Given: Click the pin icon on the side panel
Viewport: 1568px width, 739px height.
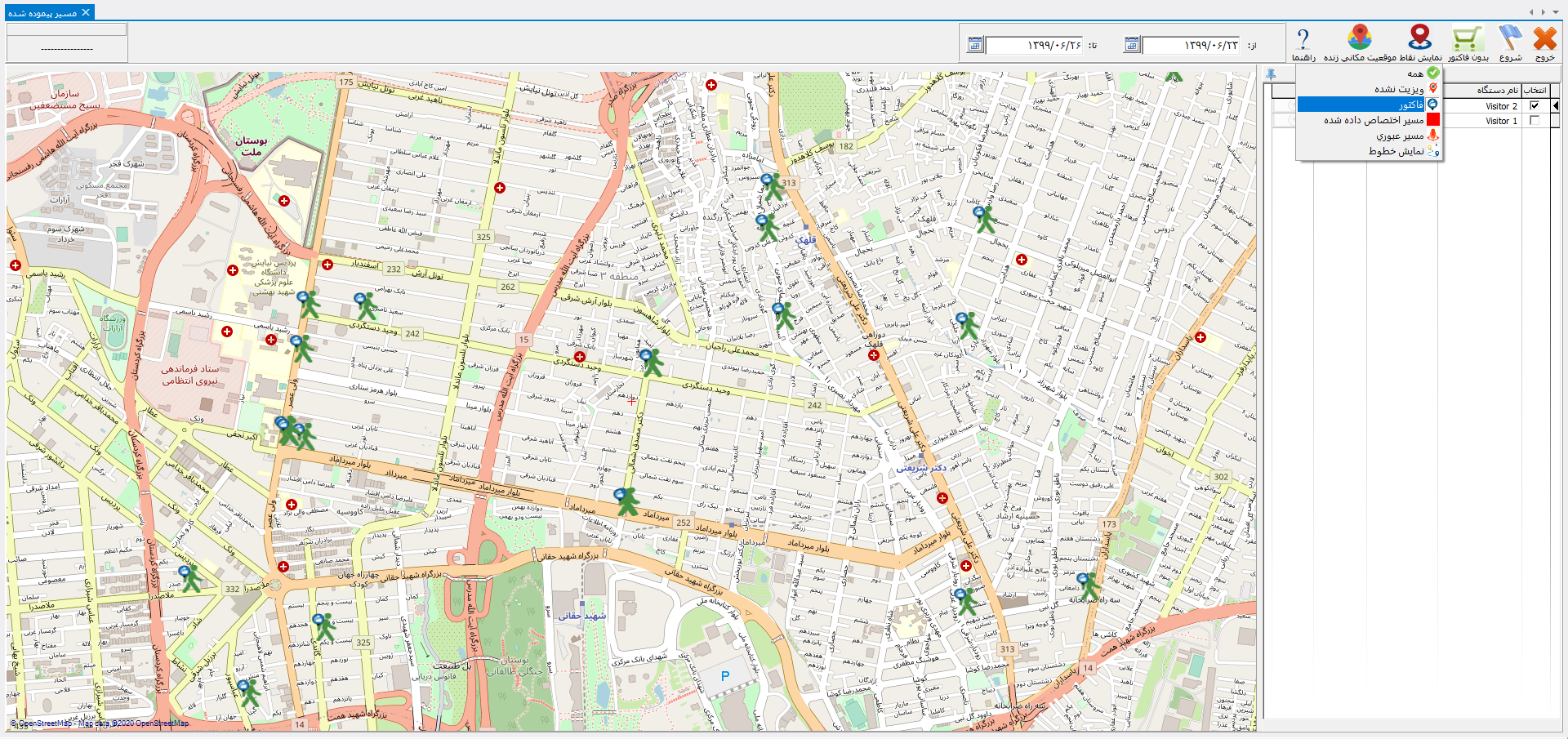Looking at the screenshot, I should pyautogui.click(x=1271, y=74).
